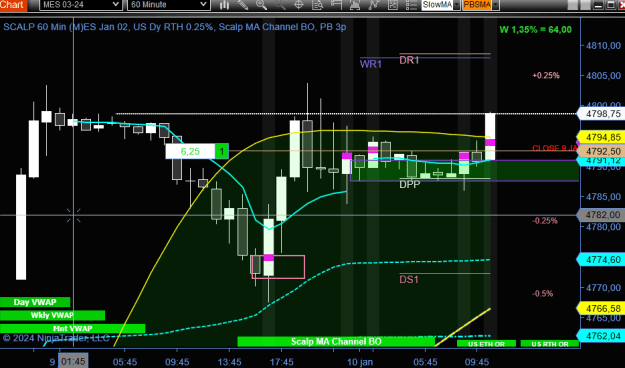Click the toolbar icon left of the indicators icon
Viewport: 625px width, 368px height.
(355, 5)
